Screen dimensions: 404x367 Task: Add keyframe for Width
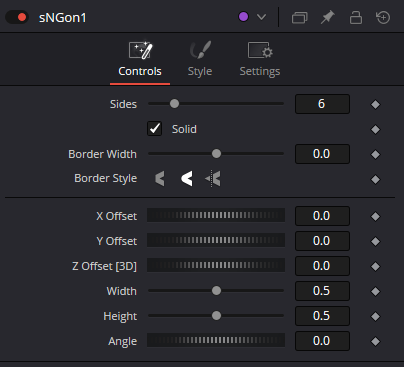pyautogui.click(x=375, y=291)
